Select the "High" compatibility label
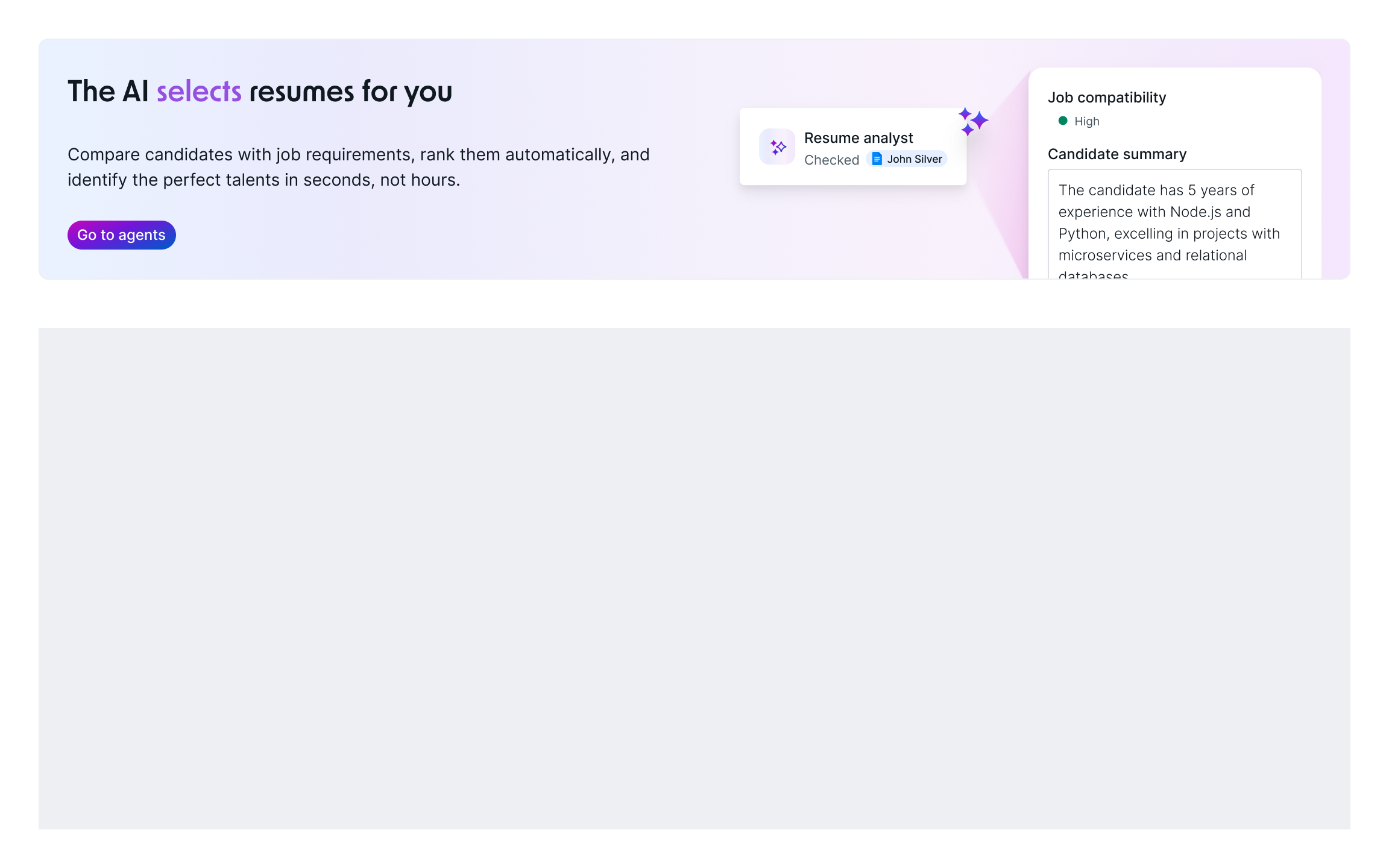Viewport: 1389px width, 868px height. pos(1086,121)
